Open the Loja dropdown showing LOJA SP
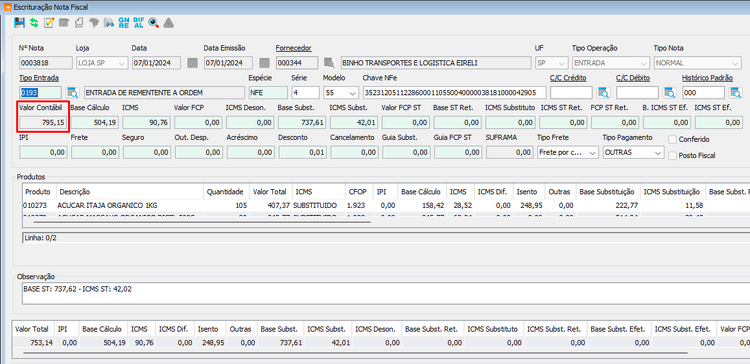 (x=102, y=63)
